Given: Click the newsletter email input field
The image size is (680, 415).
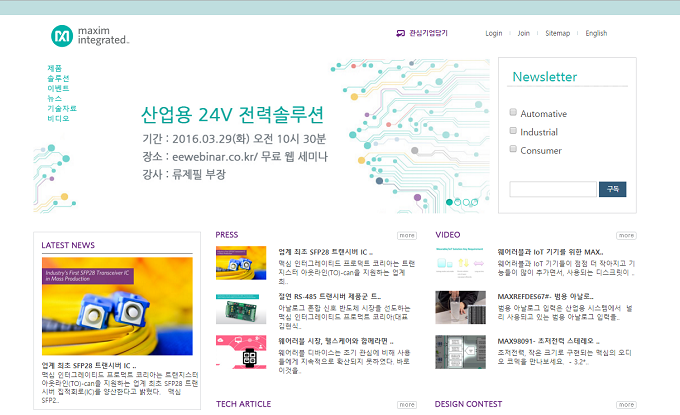Looking at the screenshot, I should (552, 189).
